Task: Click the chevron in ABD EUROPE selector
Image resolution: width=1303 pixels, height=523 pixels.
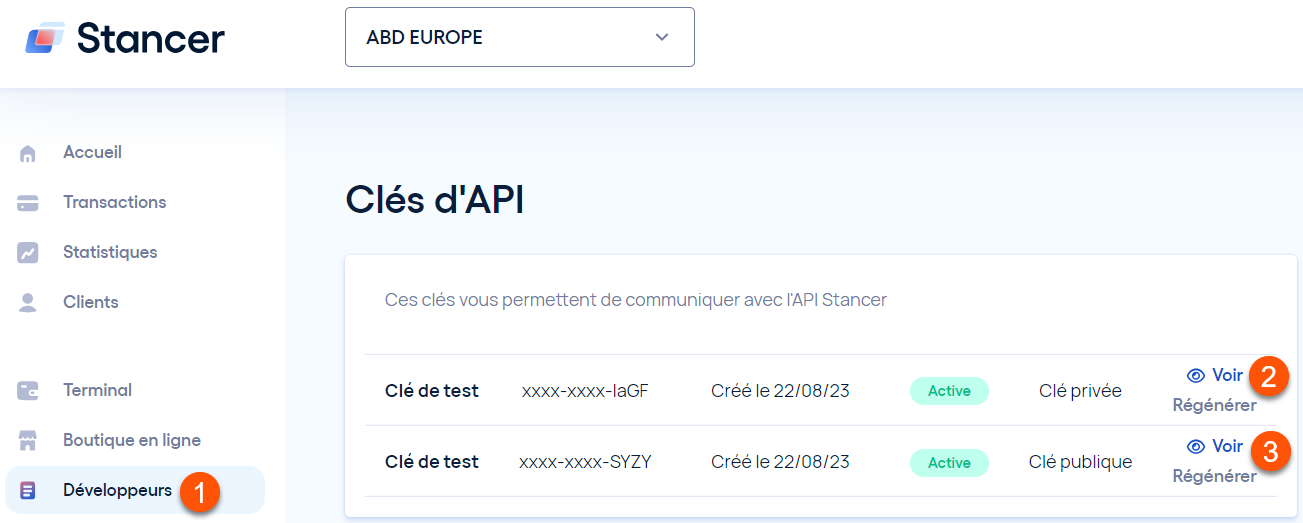Action: click(661, 38)
